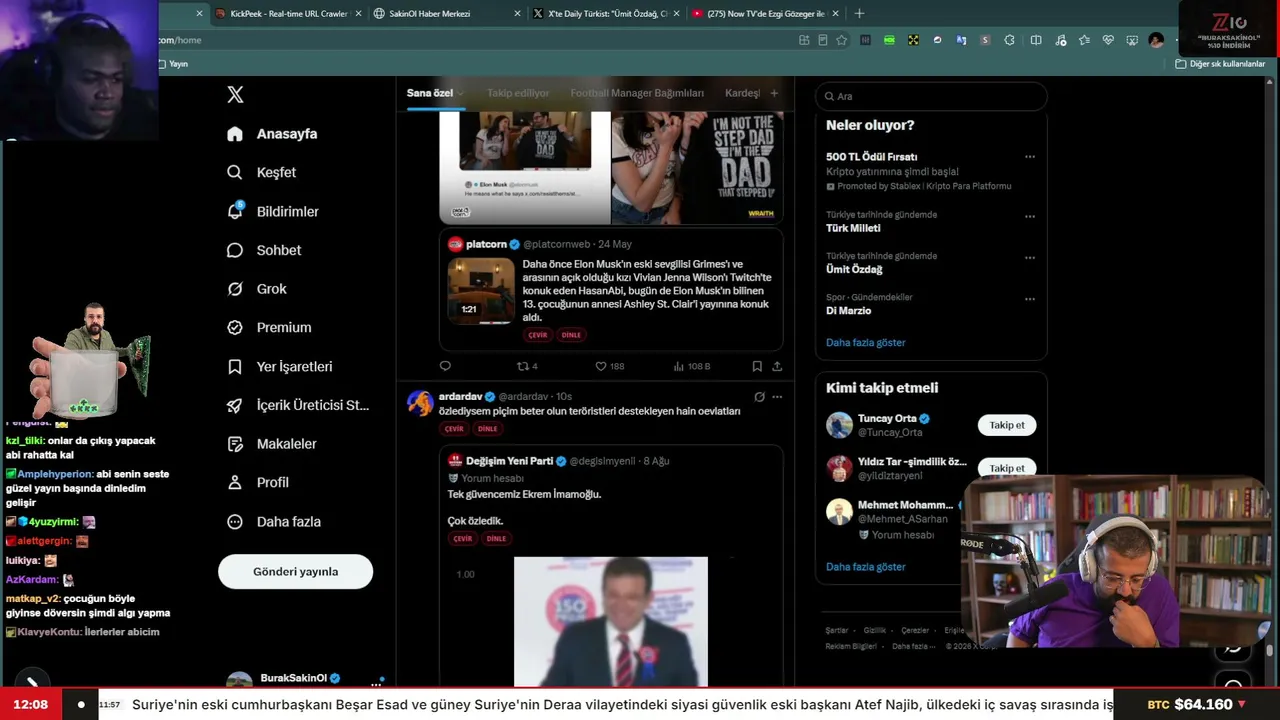Open a new browser tab

[859, 14]
